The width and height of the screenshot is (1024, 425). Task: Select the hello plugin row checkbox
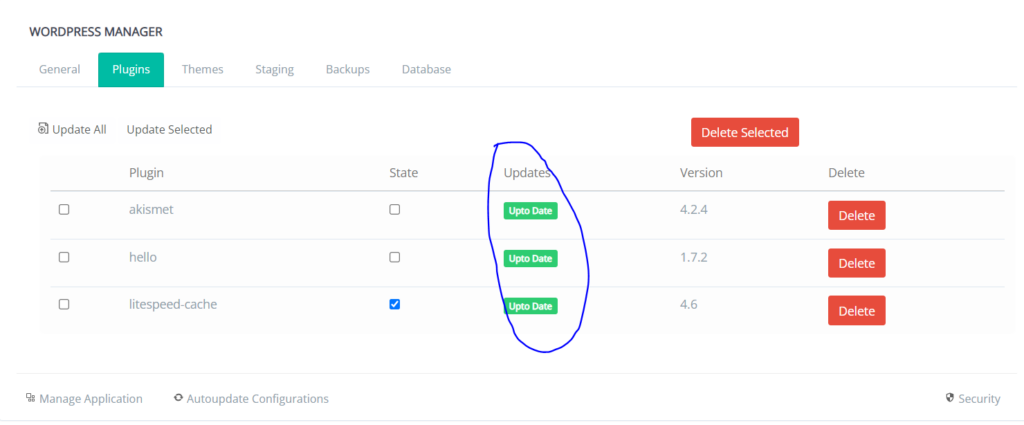point(64,257)
